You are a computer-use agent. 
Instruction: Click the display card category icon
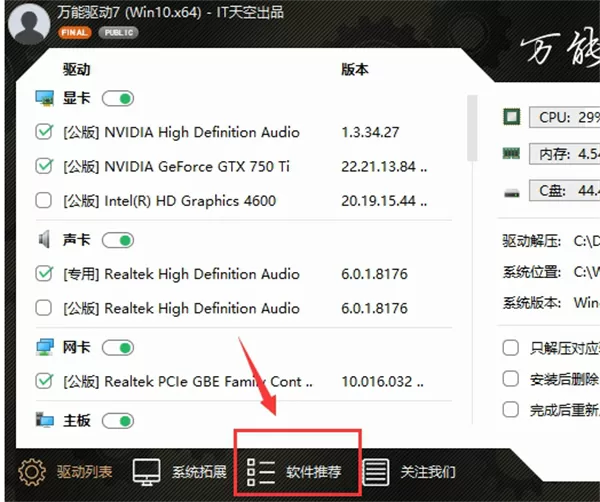click(44, 98)
